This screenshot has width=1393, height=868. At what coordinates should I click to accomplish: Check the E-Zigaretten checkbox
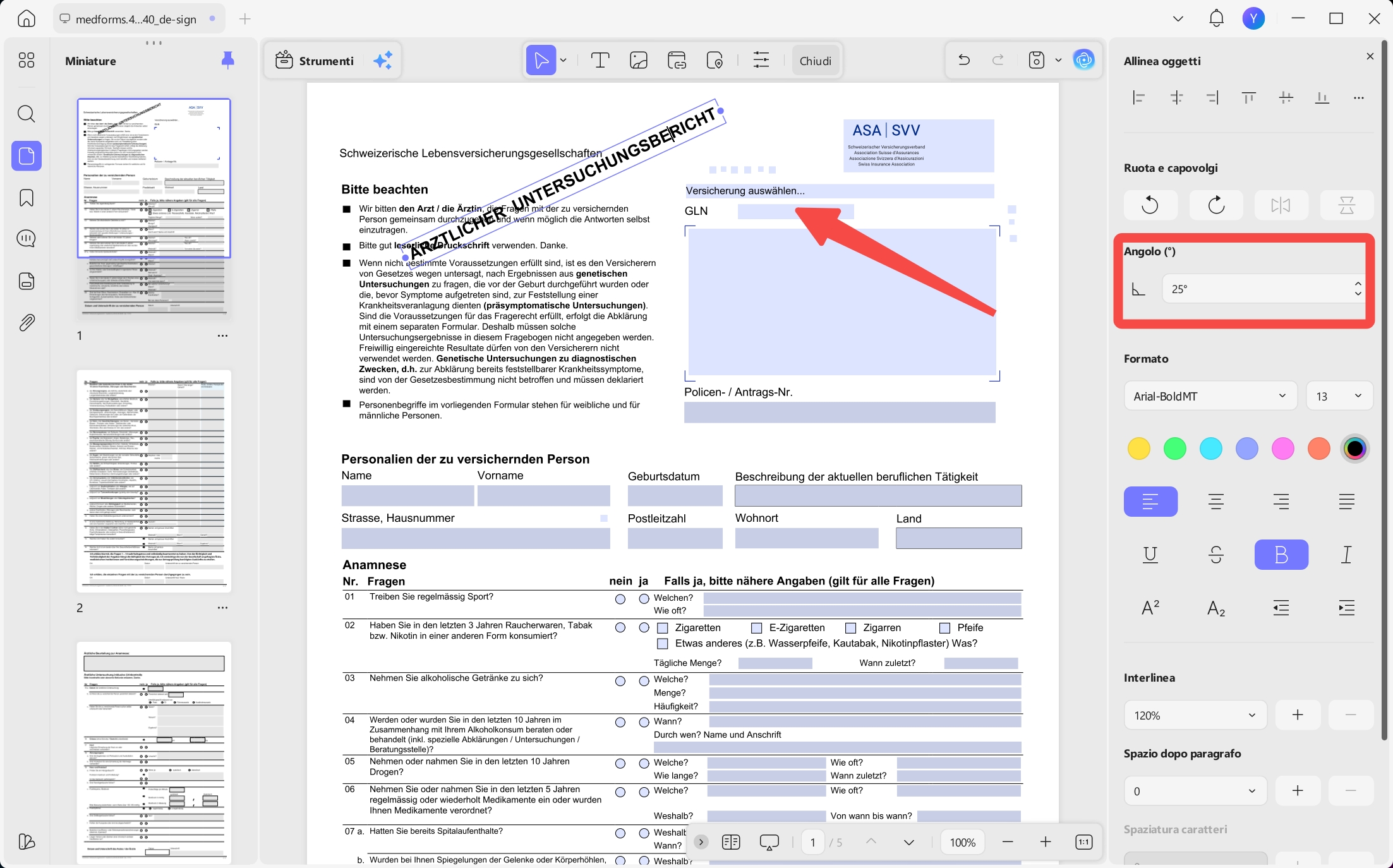(756, 628)
